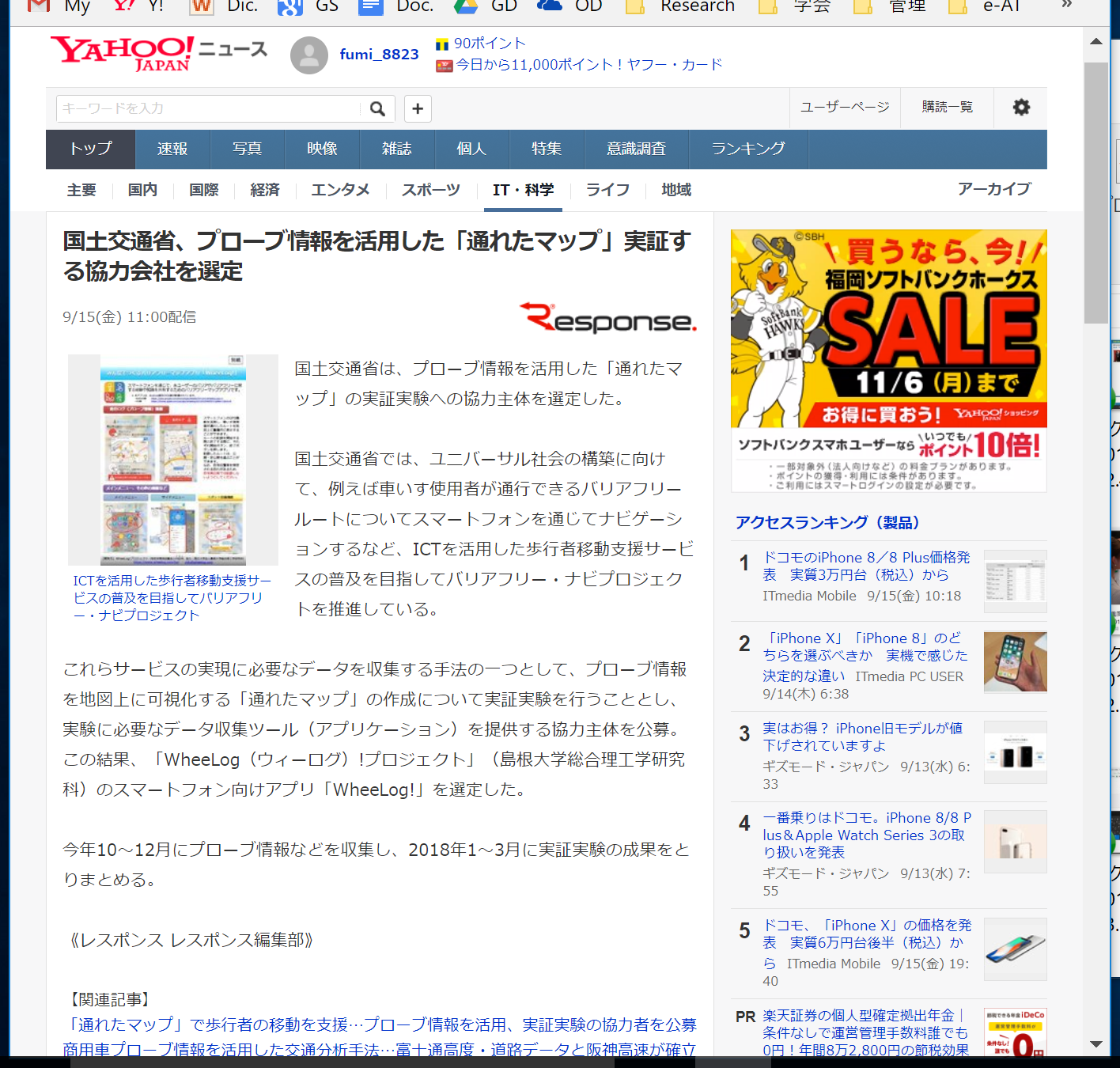The height and width of the screenshot is (1068, 1120).
Task: Go to the スポーツ category
Action: coord(430,190)
